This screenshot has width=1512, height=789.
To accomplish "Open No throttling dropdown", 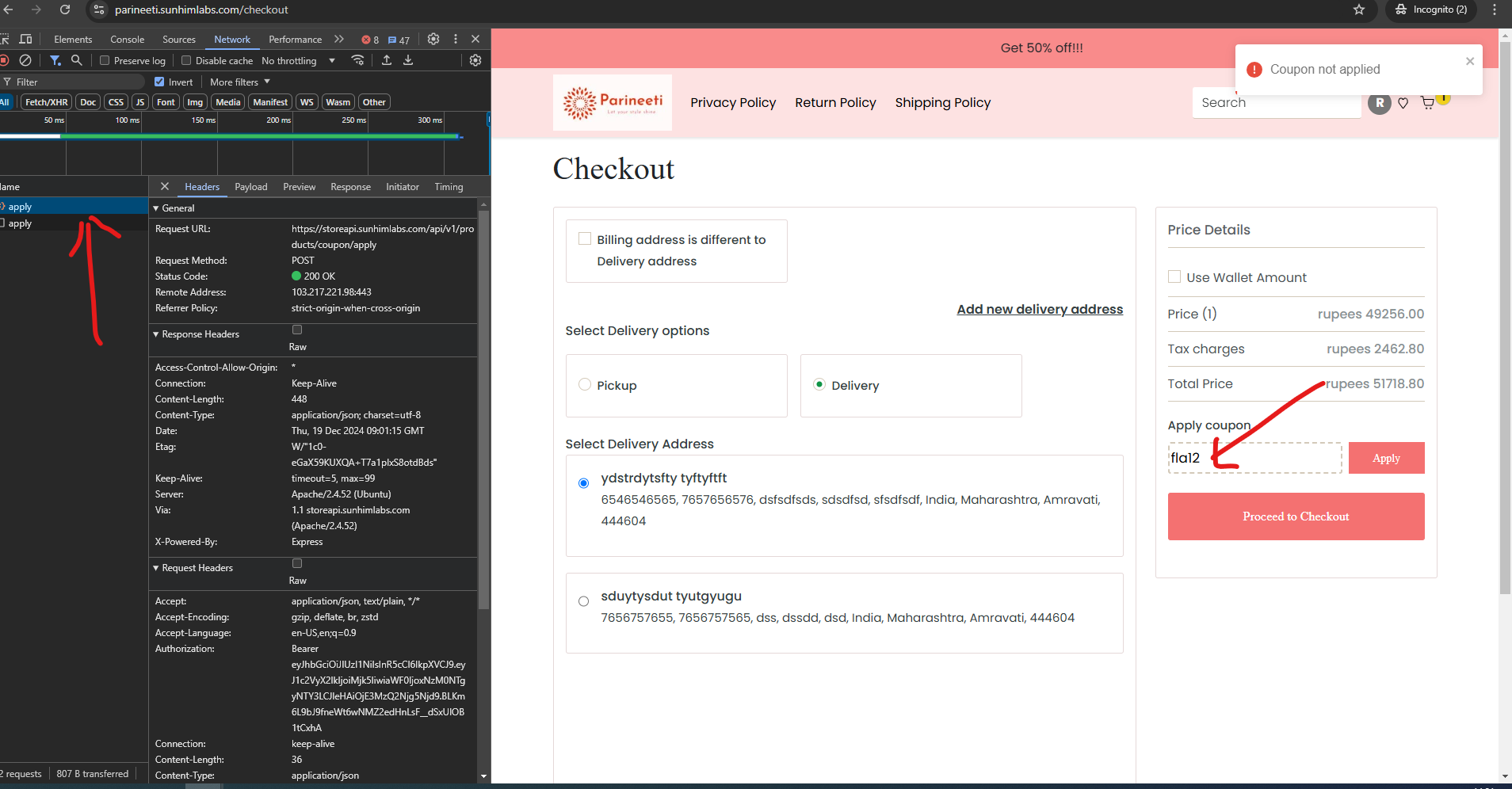I will tap(299, 61).
